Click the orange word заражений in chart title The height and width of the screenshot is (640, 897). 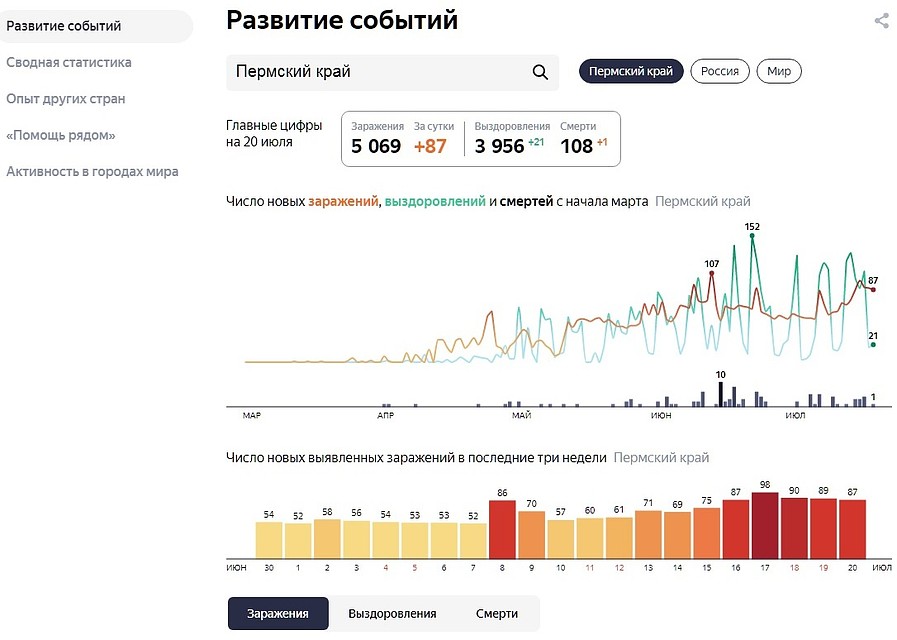tap(343, 201)
